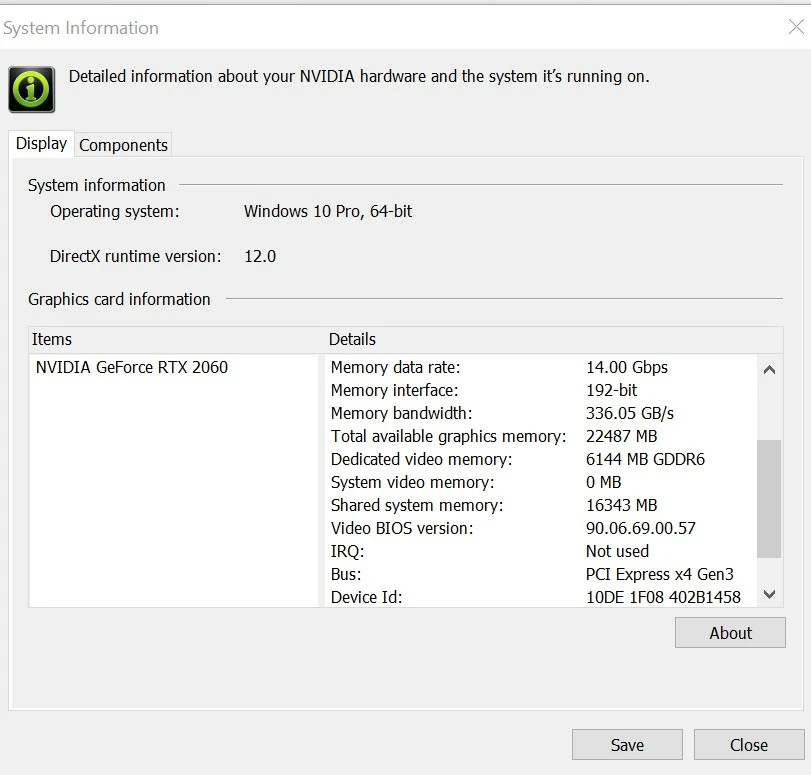Switch to the Display tab

click(41, 143)
